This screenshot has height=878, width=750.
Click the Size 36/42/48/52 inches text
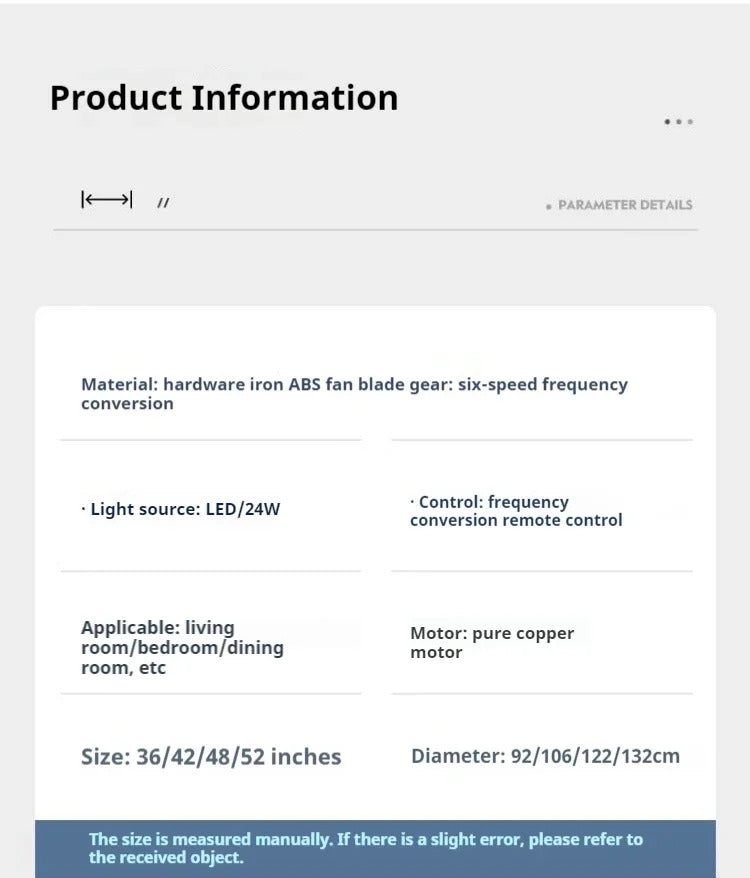pyautogui.click(x=211, y=757)
